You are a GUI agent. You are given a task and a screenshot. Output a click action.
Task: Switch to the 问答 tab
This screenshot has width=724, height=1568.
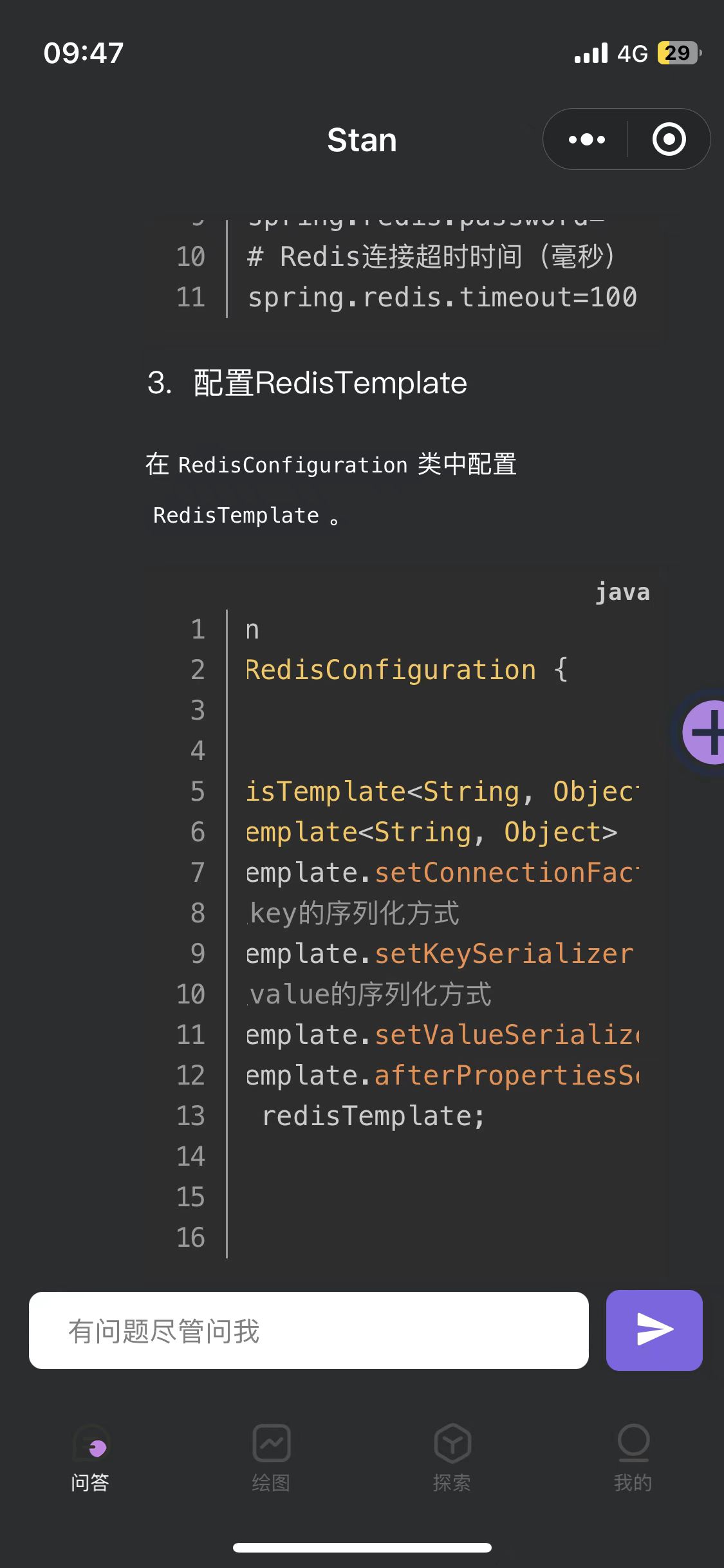[x=90, y=1458]
